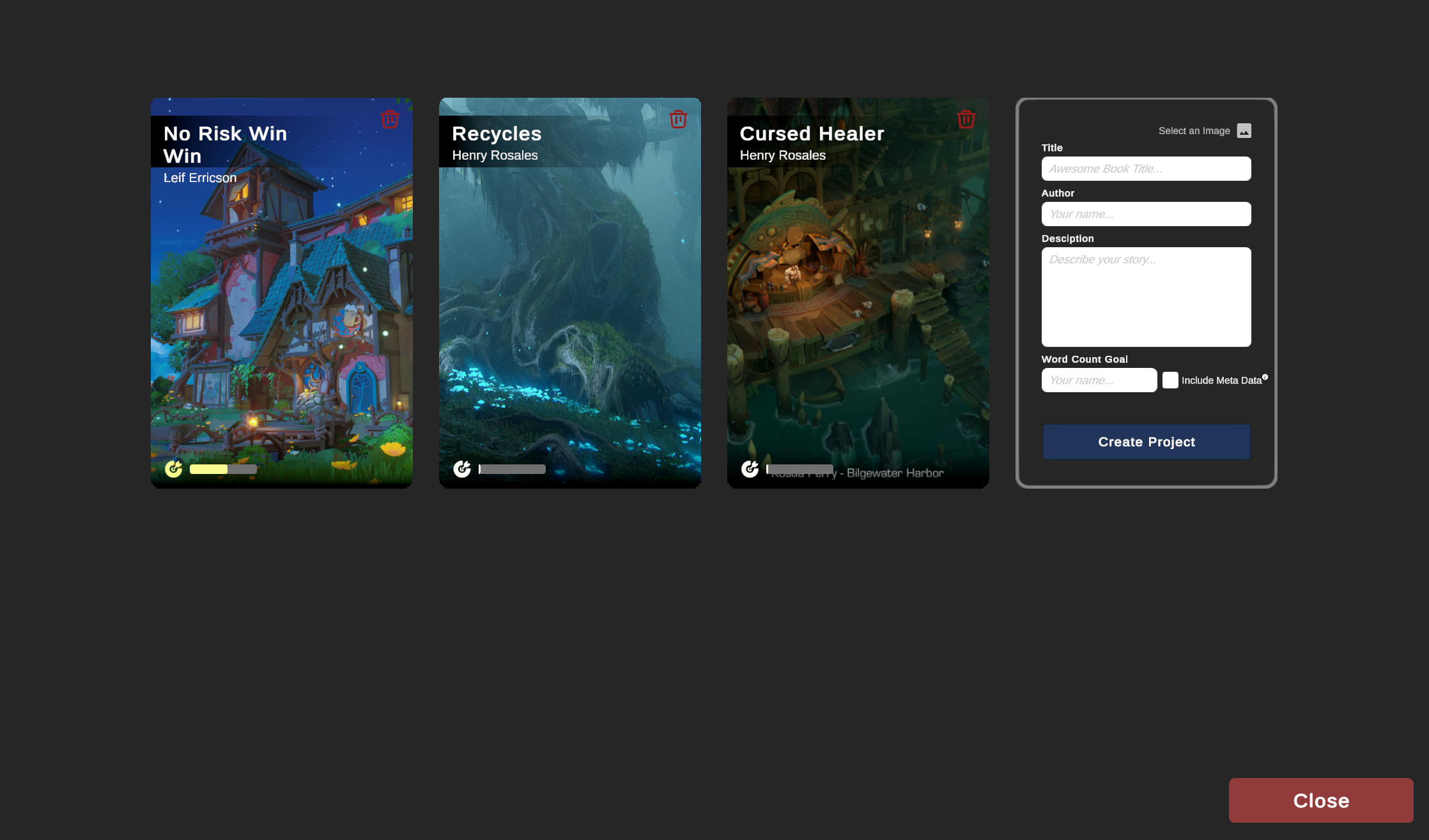The width and height of the screenshot is (1429, 840).
Task: Click the Leif Erricson author name
Action: pos(200,178)
